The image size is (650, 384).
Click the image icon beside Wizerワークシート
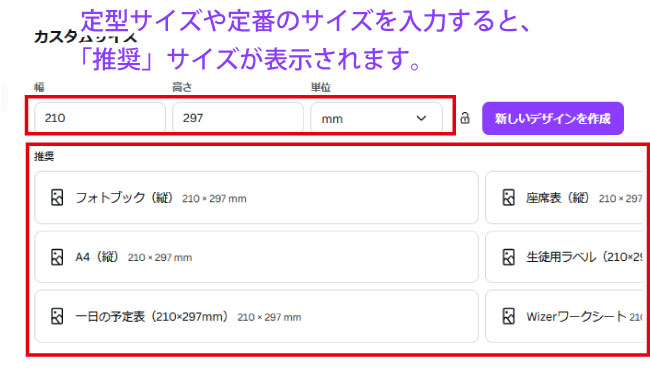[509, 316]
